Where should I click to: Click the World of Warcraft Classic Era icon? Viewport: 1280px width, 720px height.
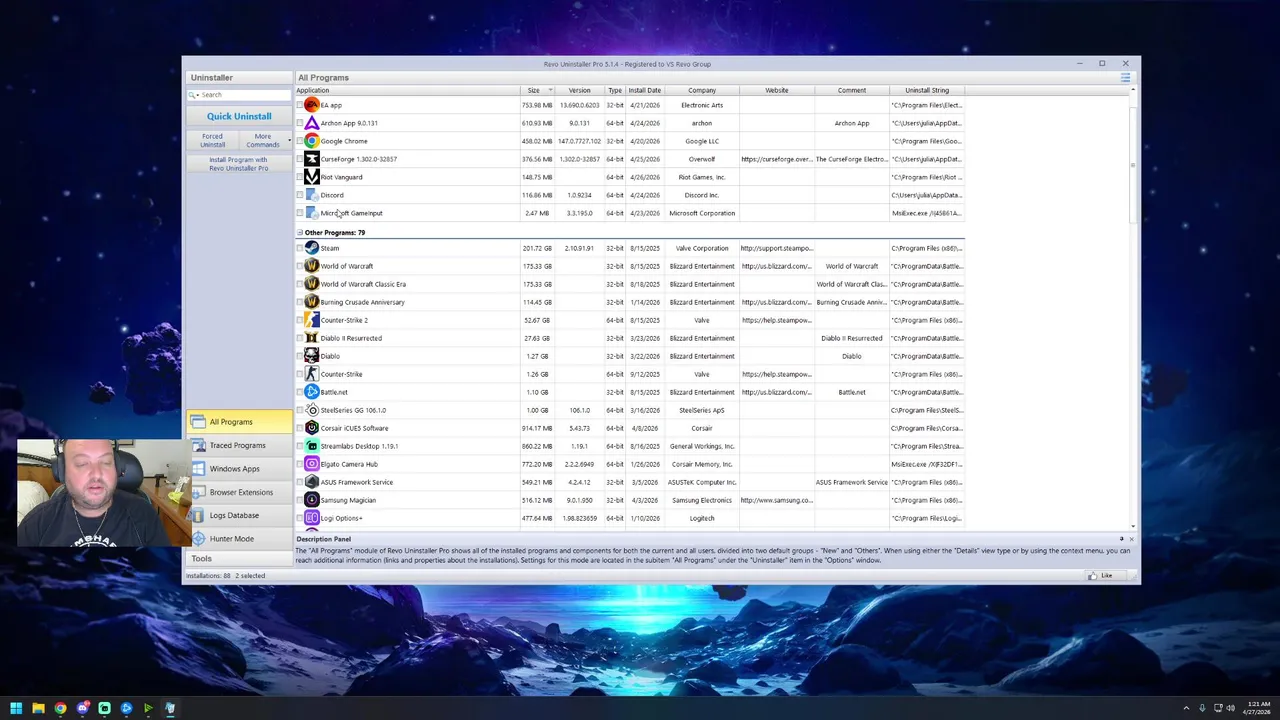click(x=312, y=284)
